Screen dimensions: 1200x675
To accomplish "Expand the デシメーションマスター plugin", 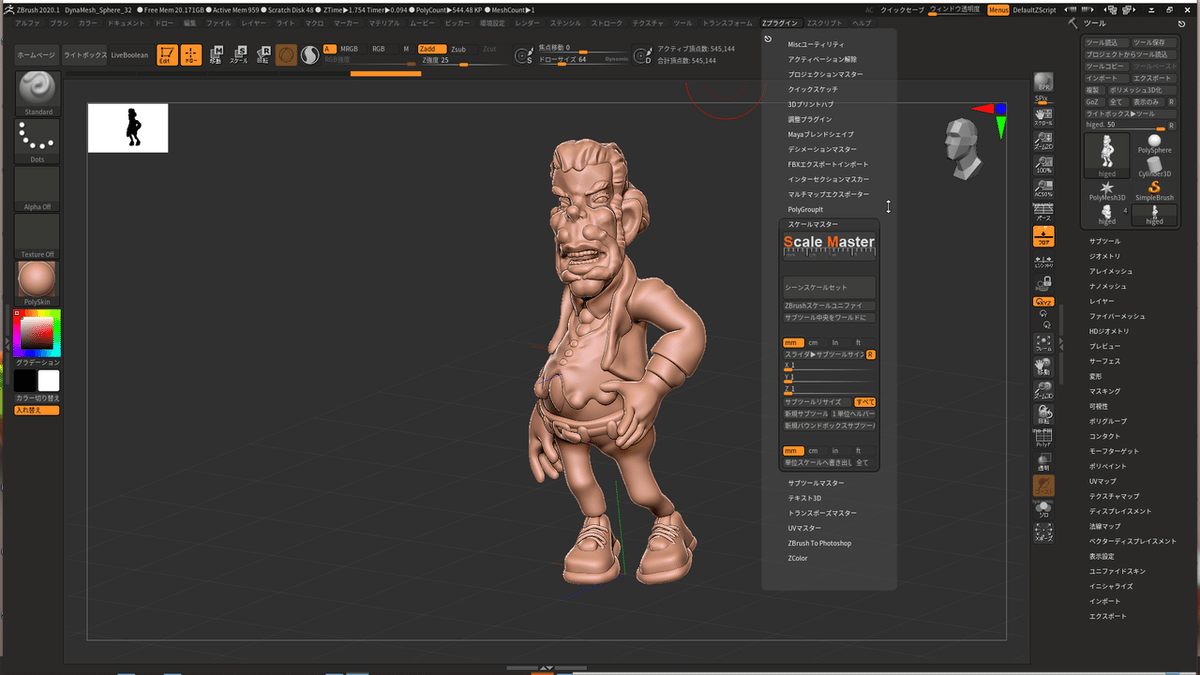I will (x=822, y=149).
